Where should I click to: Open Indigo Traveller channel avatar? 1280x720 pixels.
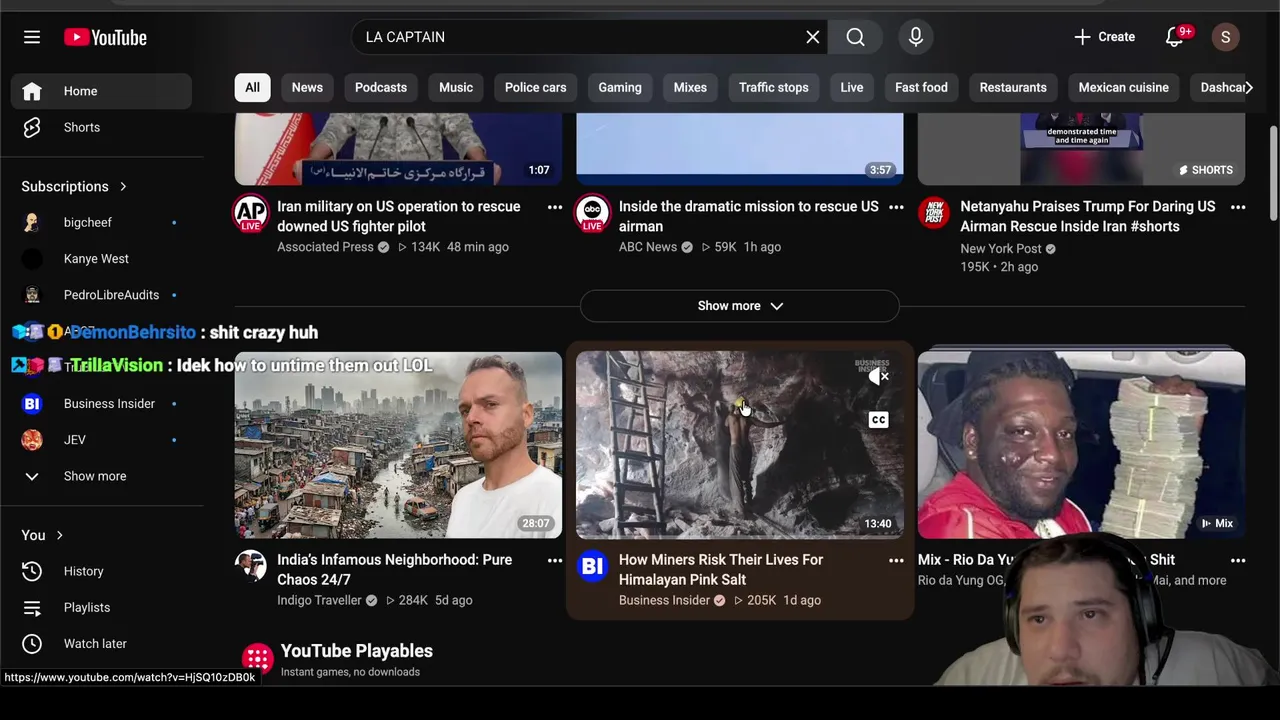251,565
